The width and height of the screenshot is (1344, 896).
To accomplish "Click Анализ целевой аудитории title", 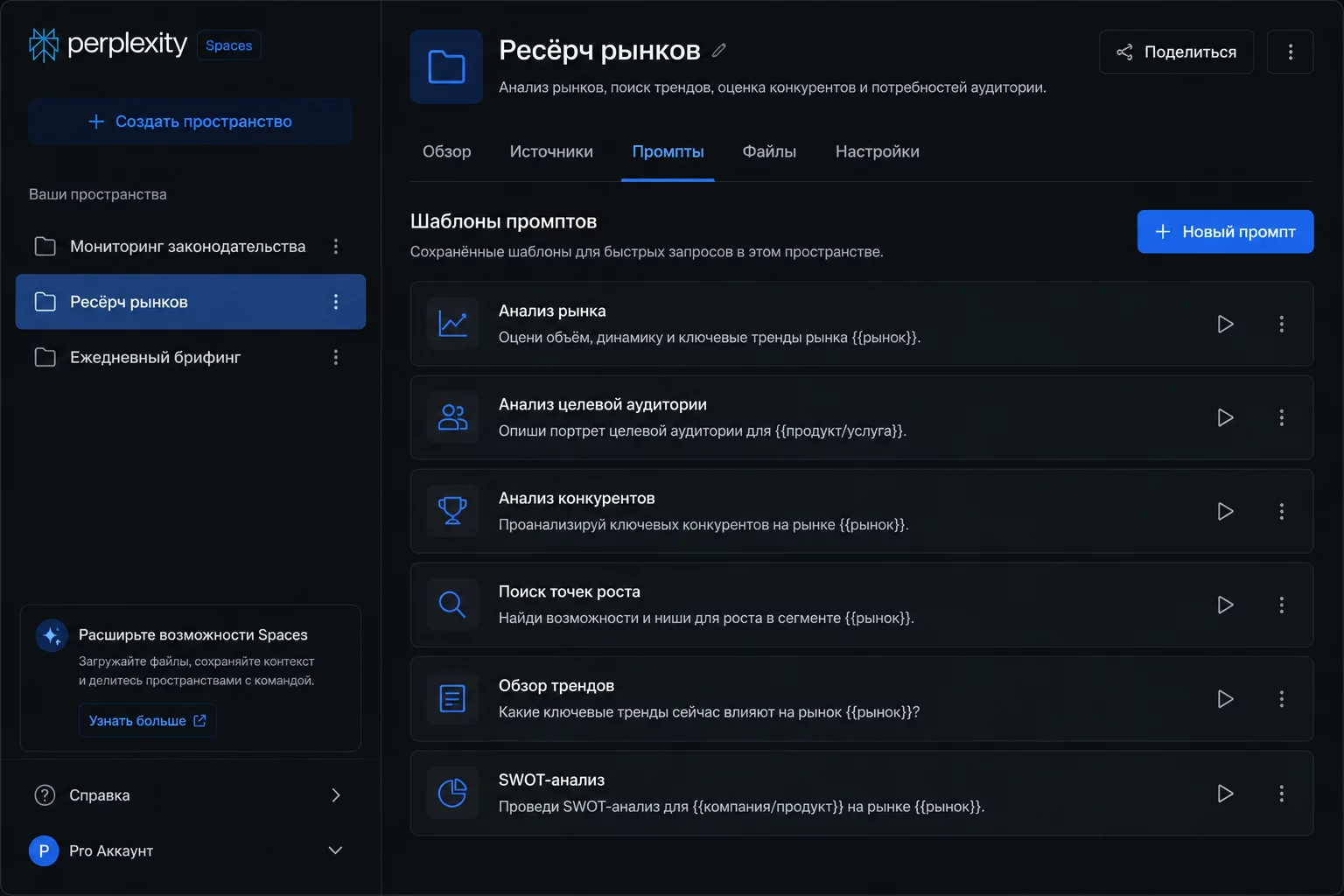I will 603,405.
